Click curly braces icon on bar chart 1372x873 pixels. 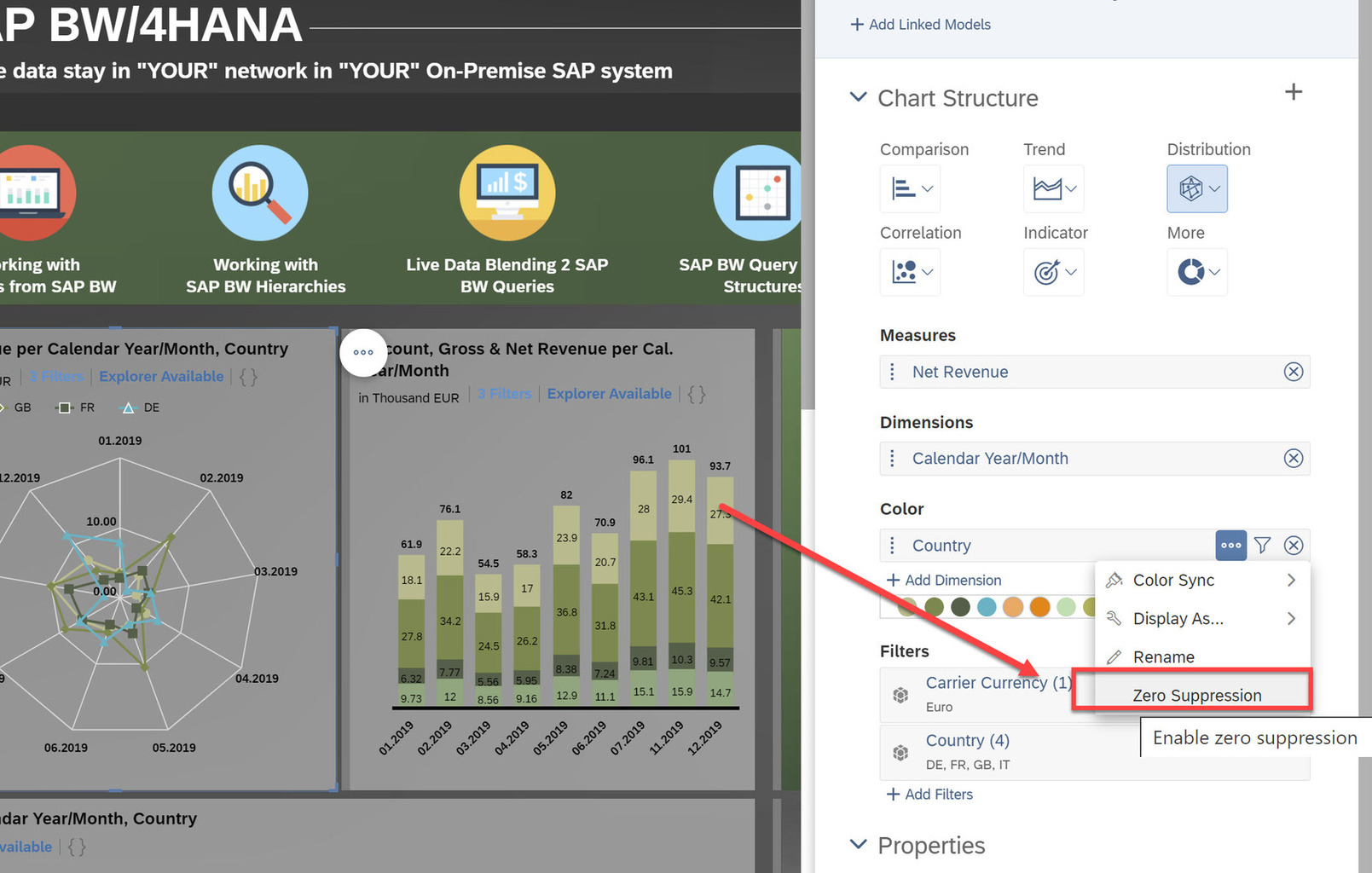[x=697, y=394]
